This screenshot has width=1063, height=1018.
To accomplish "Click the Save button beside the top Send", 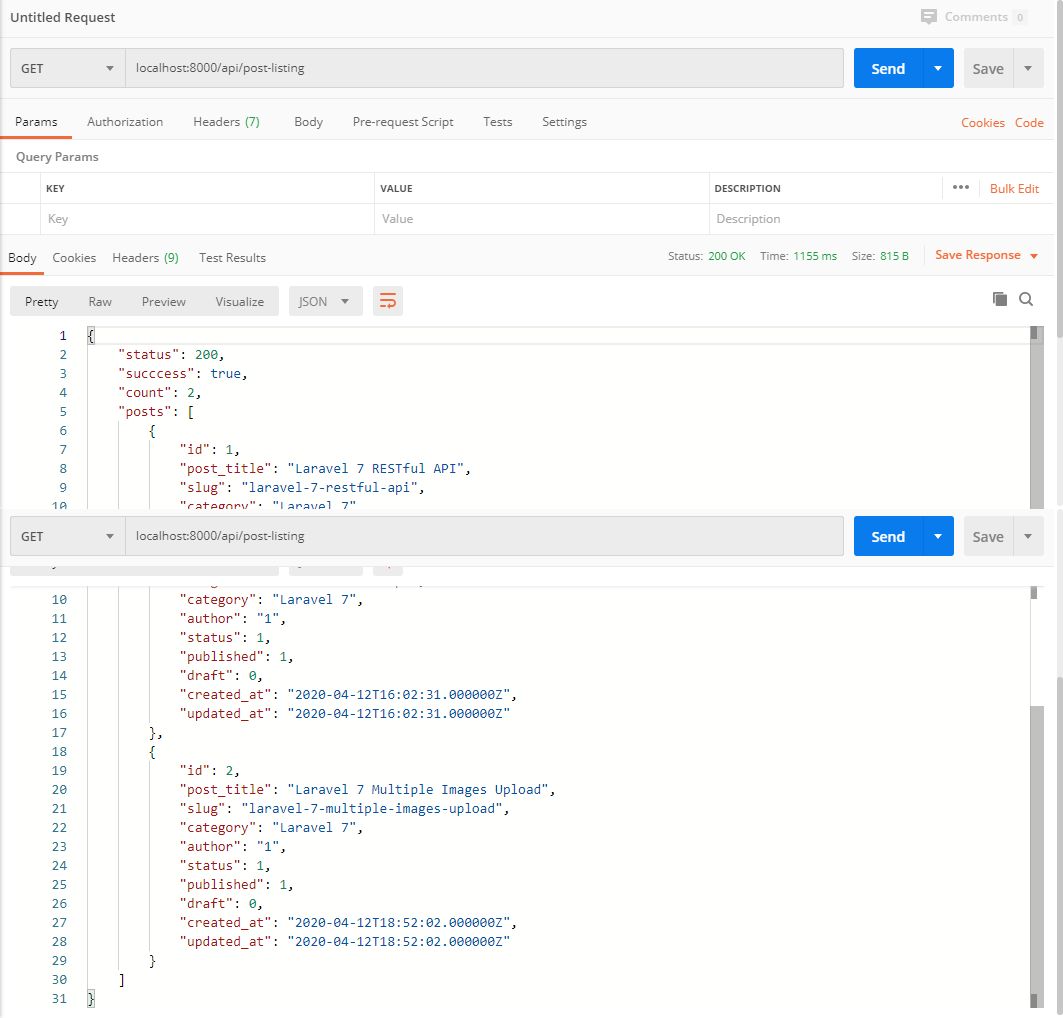I will (988, 68).
